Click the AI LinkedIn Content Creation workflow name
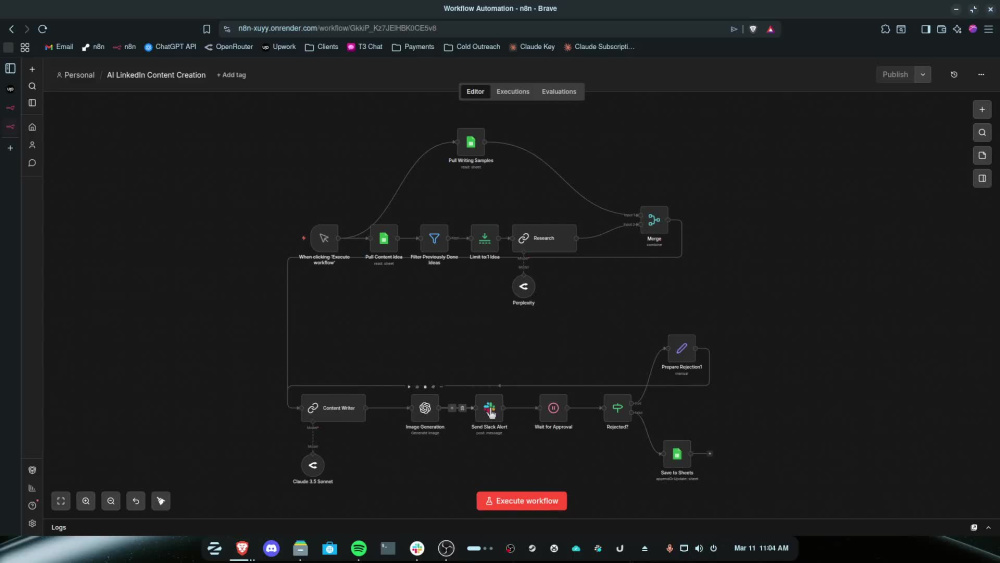Image resolution: width=1000 pixels, height=563 pixels. tap(156, 75)
